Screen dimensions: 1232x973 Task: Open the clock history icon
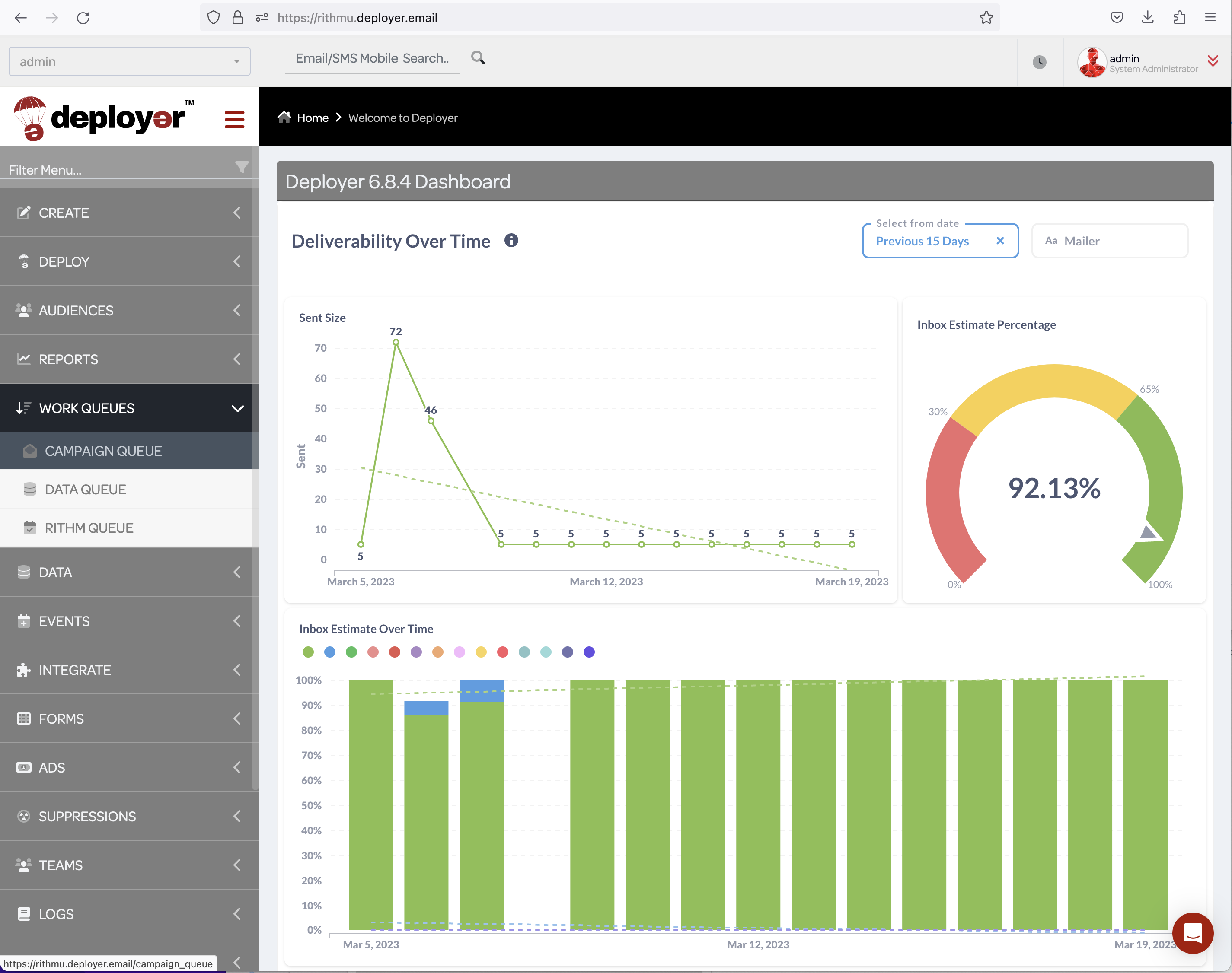click(1039, 61)
